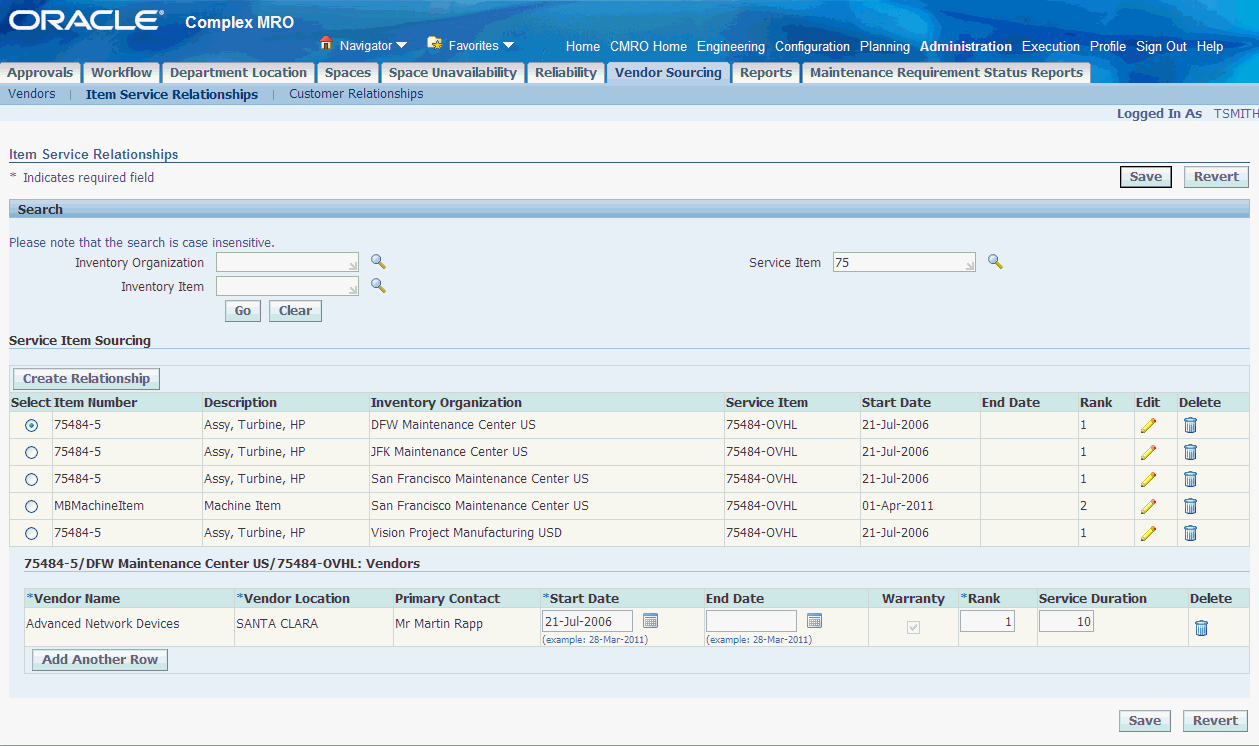Open Inventory Organization search magnifier
This screenshot has height=746, width=1259.
[378, 262]
